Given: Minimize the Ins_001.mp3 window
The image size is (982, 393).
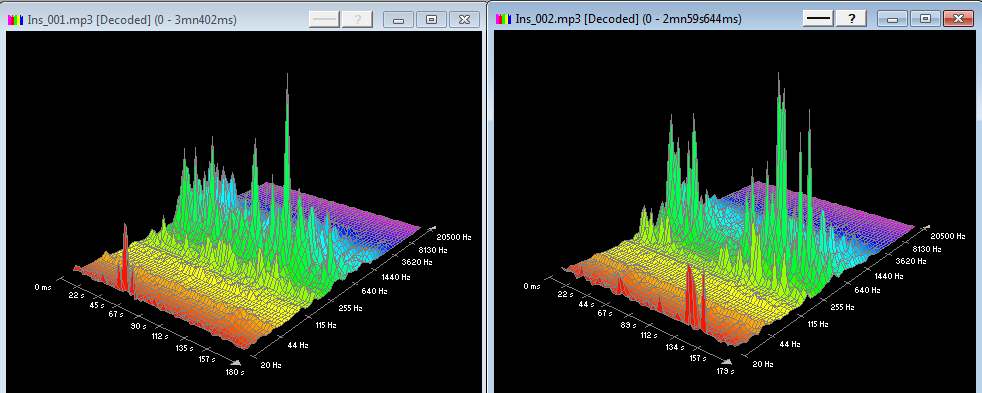Looking at the screenshot, I should click(x=398, y=19).
